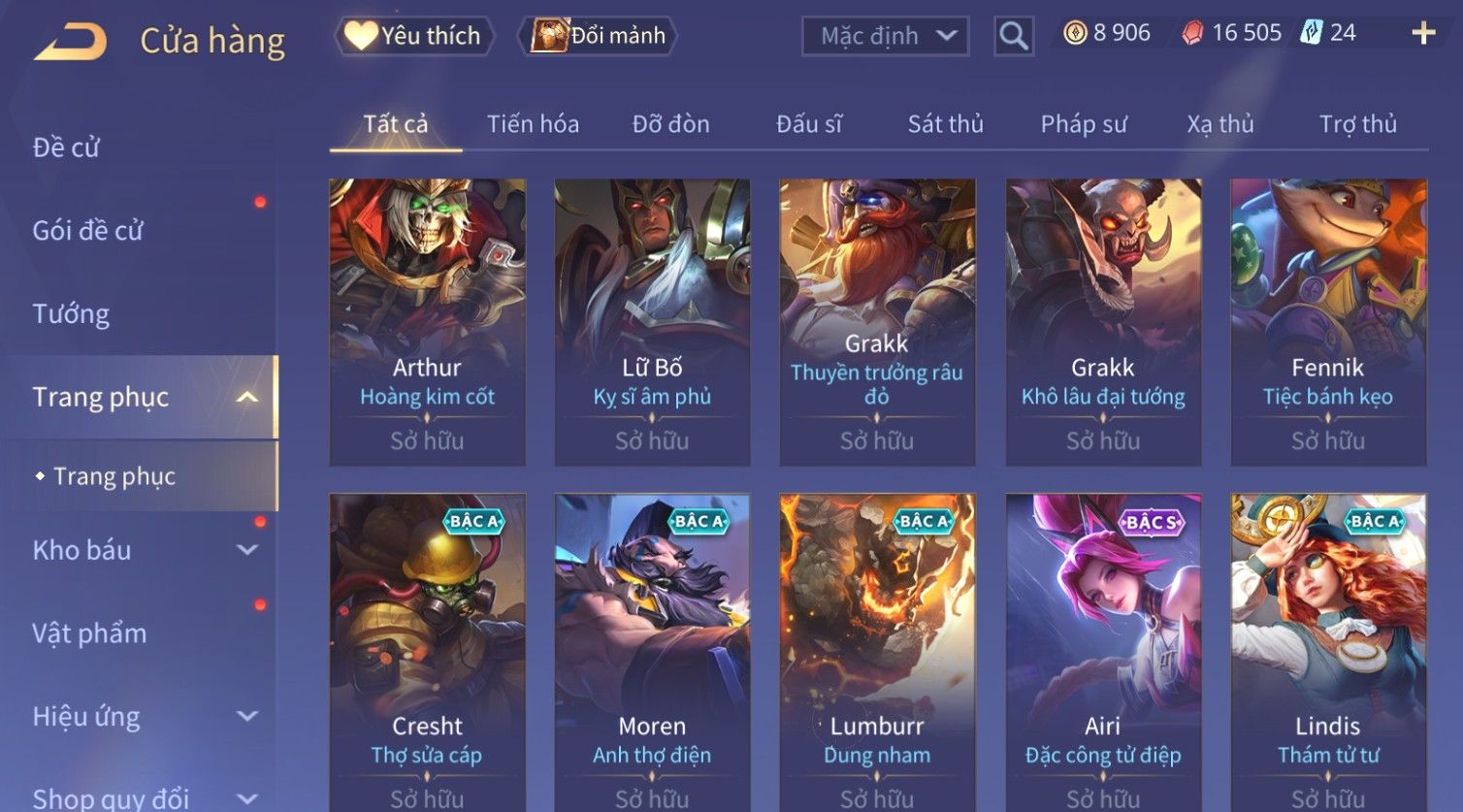The width and height of the screenshot is (1463, 812).
Task: Select Airi Đặc công tử điệp skin
Action: coord(1103,652)
